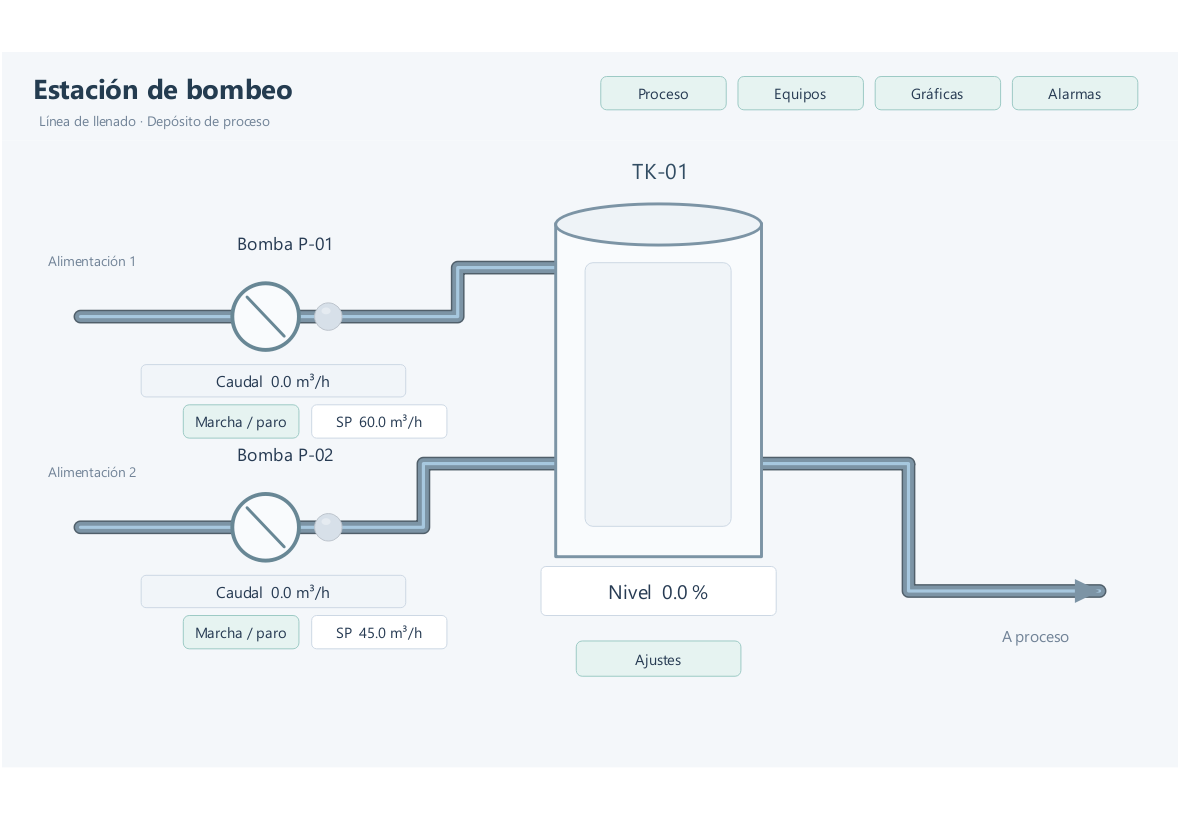Select the valve indicator after pump P-02
The width and height of the screenshot is (1180, 820).
(328, 527)
